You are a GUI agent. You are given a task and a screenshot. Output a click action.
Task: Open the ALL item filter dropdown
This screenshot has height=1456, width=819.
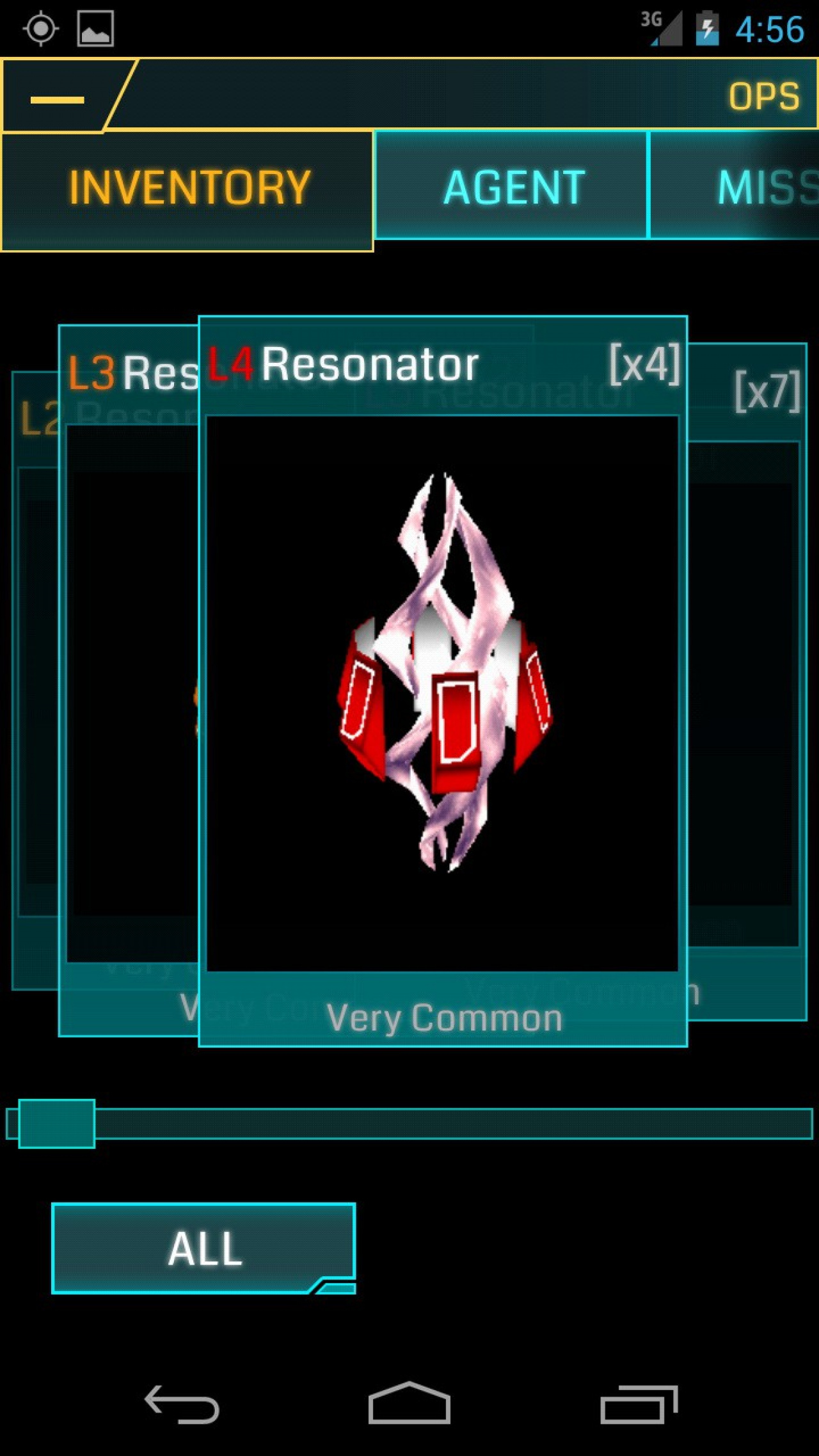click(203, 1249)
